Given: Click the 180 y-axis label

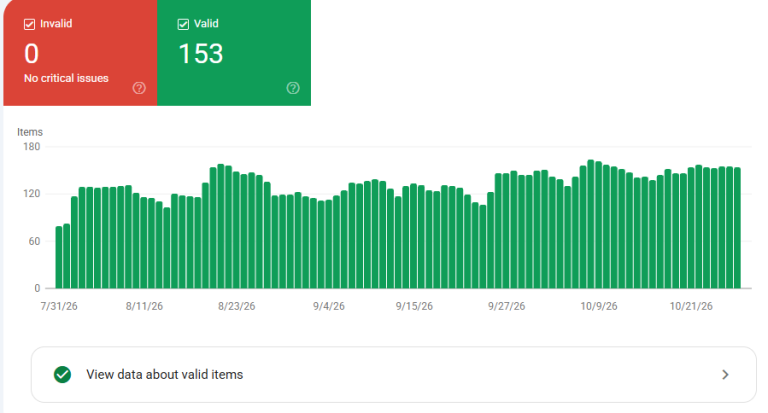Looking at the screenshot, I should 31,146.
